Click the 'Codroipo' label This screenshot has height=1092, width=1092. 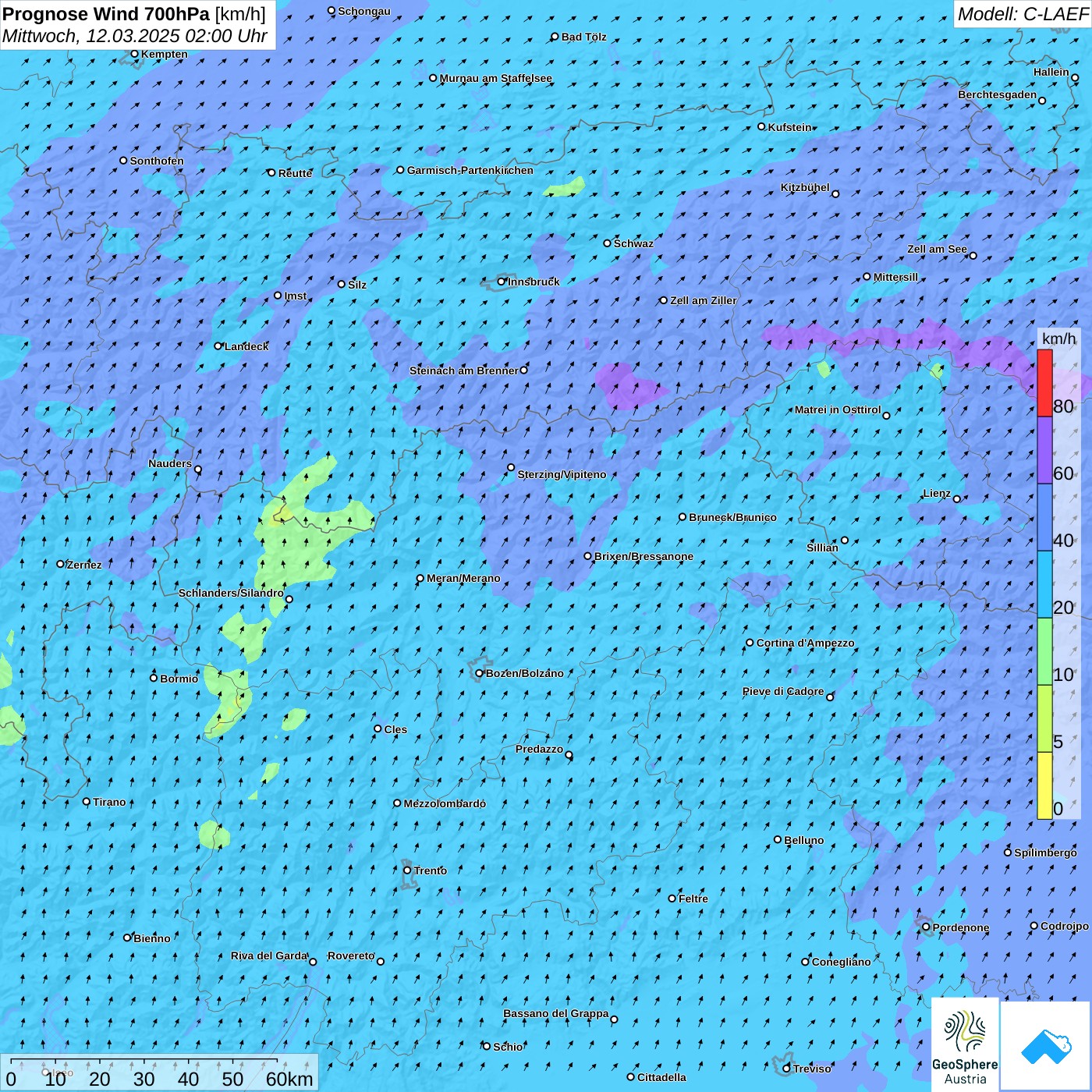click(1065, 926)
